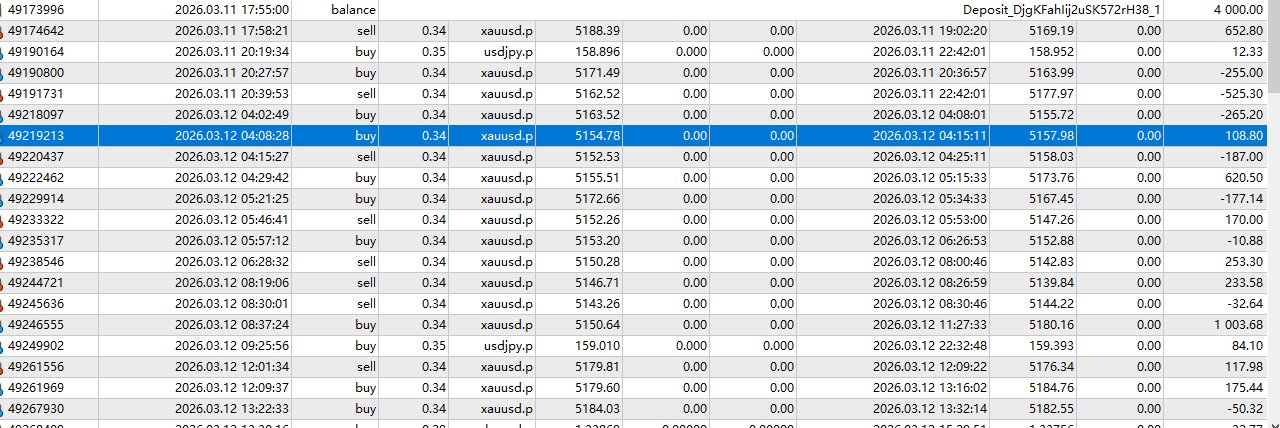Click the Deposit_DjgKFahIij2uSK572rH38_1 comment cell
Screen dimensions: 1280x428
(1063, 9)
